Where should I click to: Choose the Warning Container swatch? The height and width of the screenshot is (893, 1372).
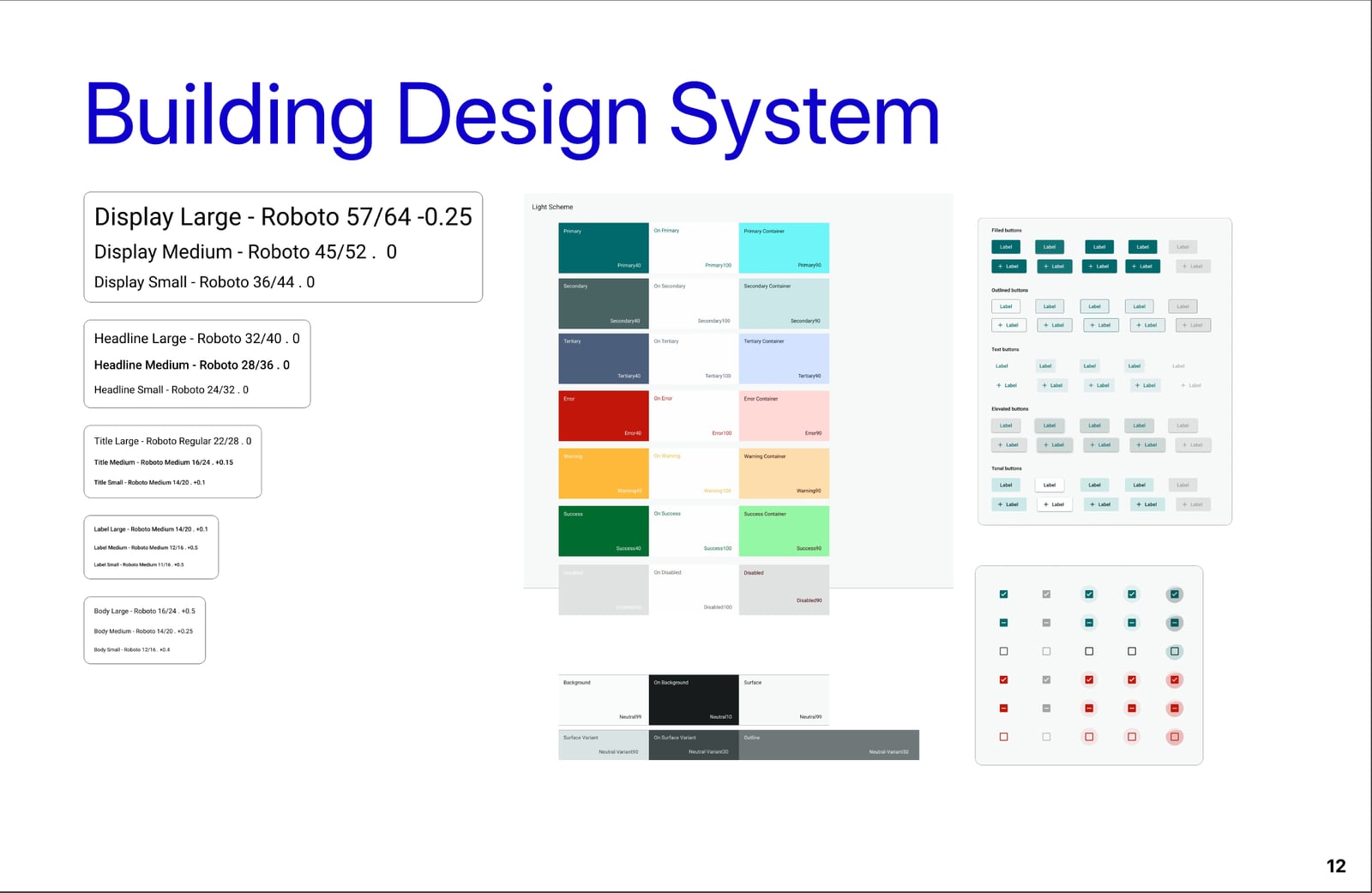(x=784, y=474)
